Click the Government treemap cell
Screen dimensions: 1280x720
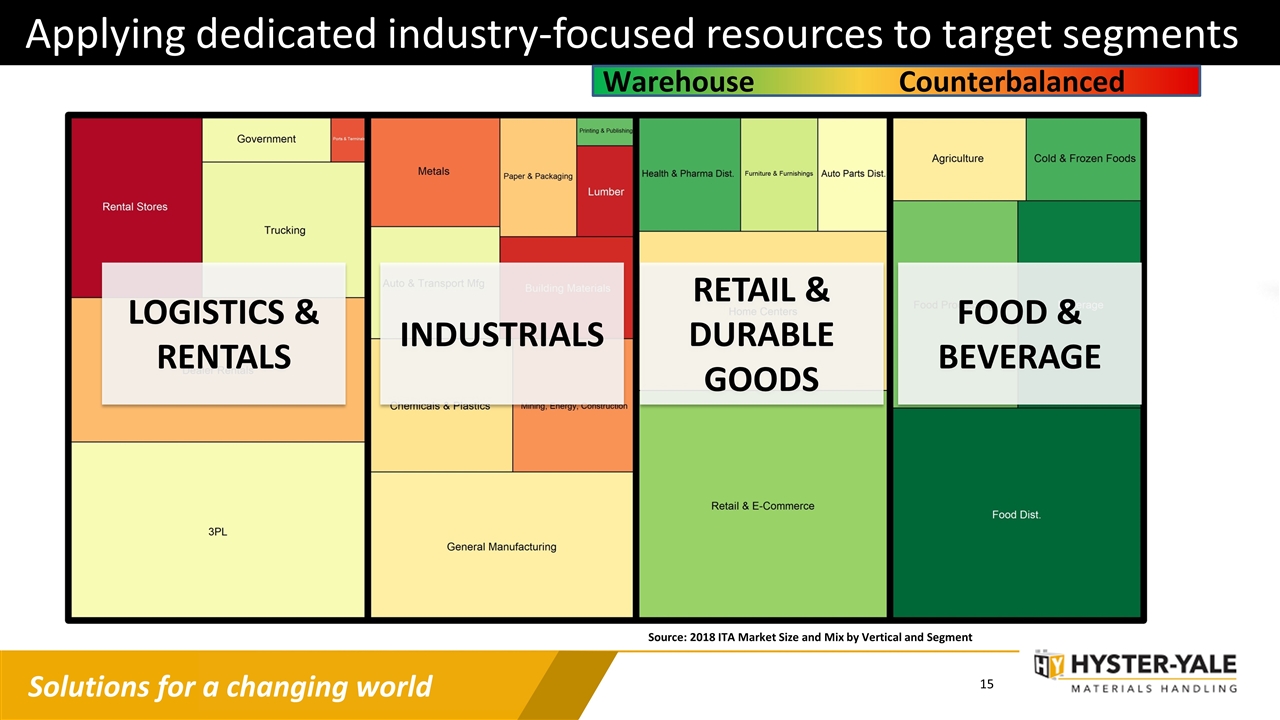pos(266,139)
